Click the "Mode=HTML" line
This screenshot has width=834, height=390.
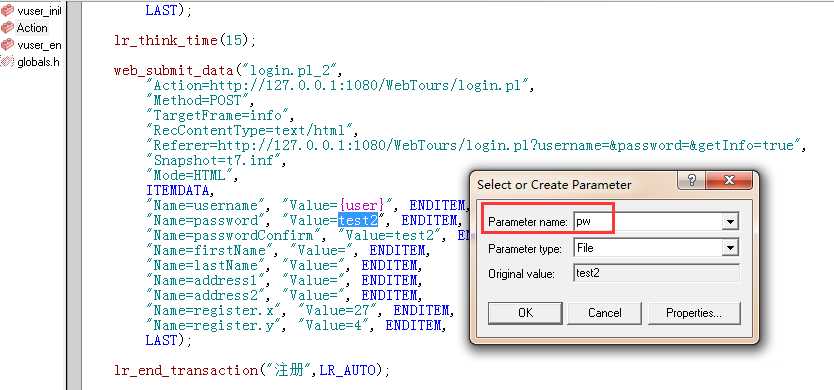click(x=193, y=175)
